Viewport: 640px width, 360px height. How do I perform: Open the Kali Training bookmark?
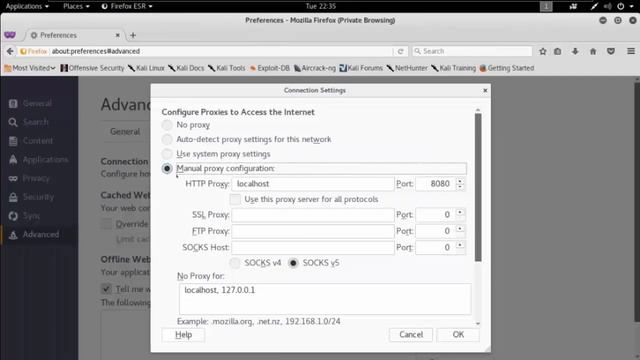(x=453, y=68)
